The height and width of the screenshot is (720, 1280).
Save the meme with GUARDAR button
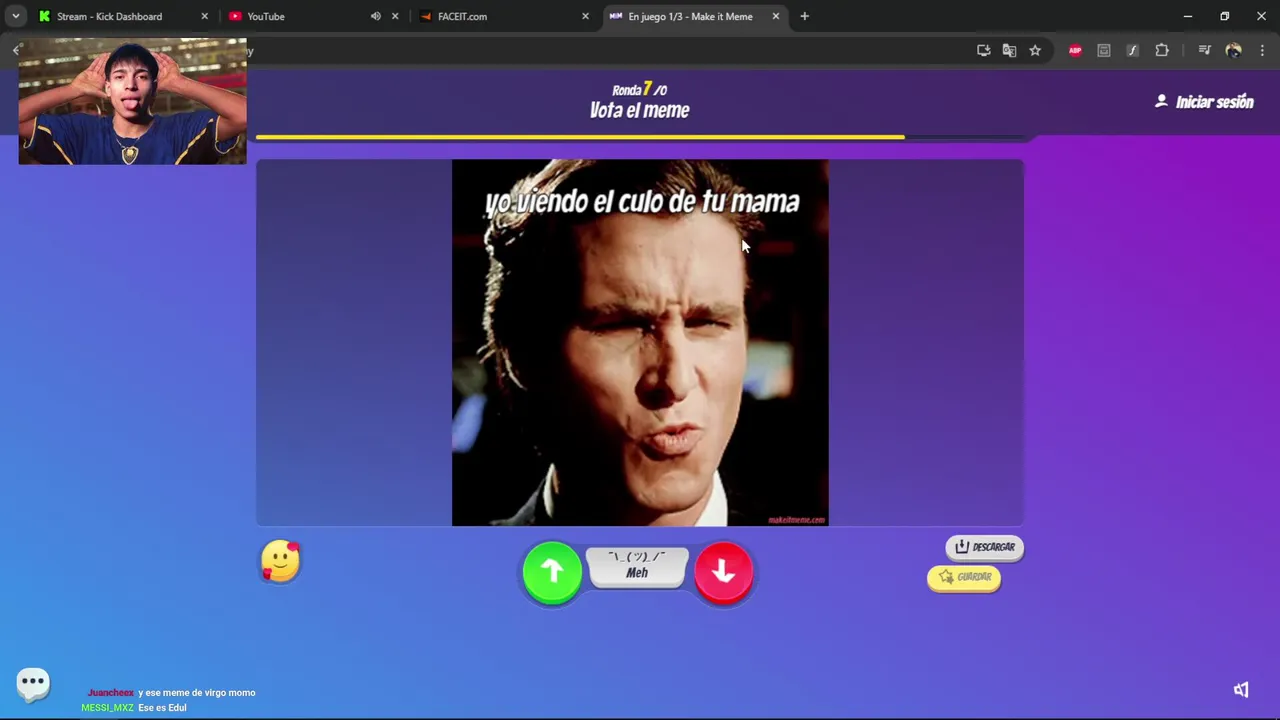[964, 577]
